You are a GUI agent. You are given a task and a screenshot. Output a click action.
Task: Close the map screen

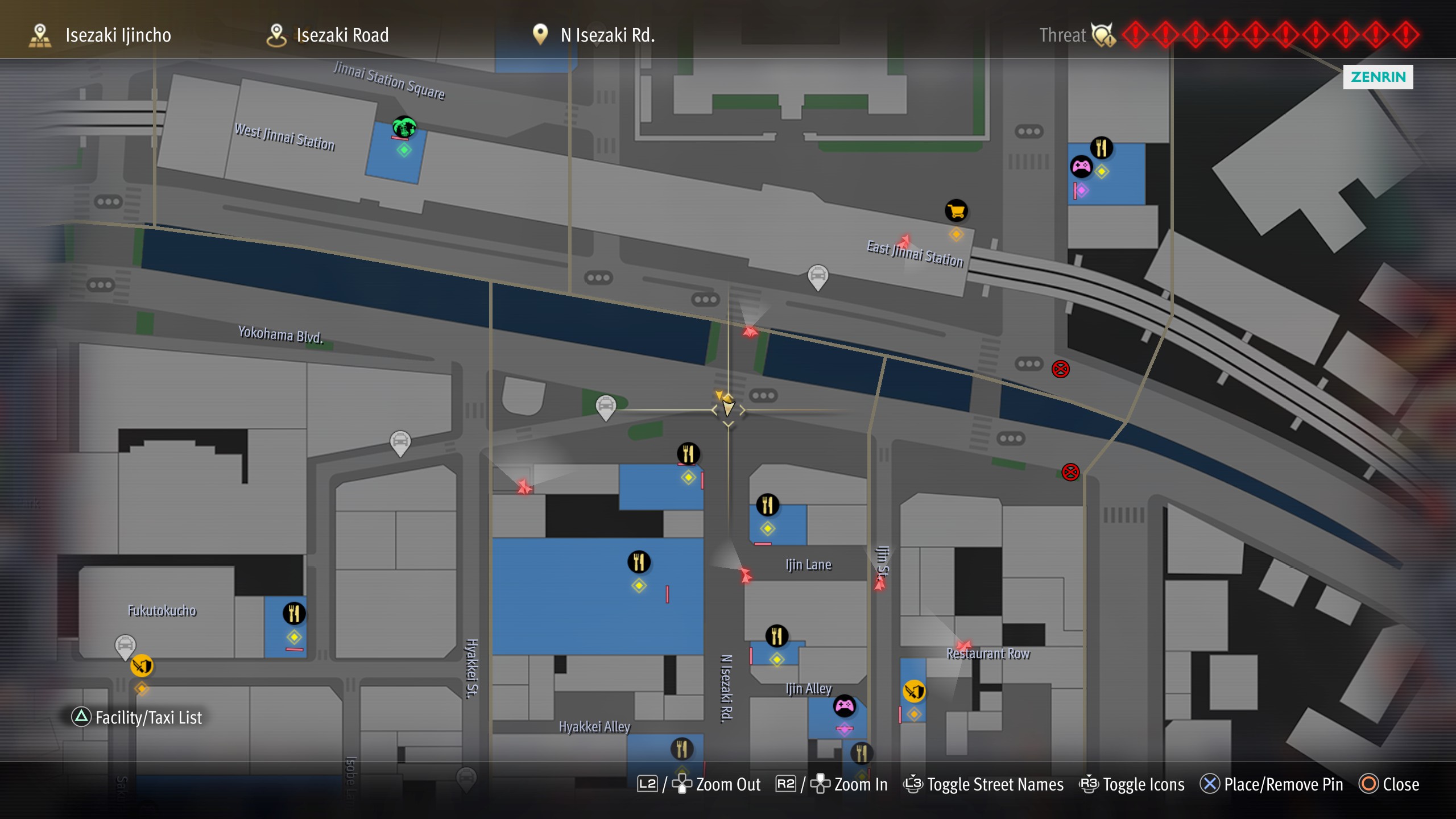pyautogui.click(x=1389, y=784)
